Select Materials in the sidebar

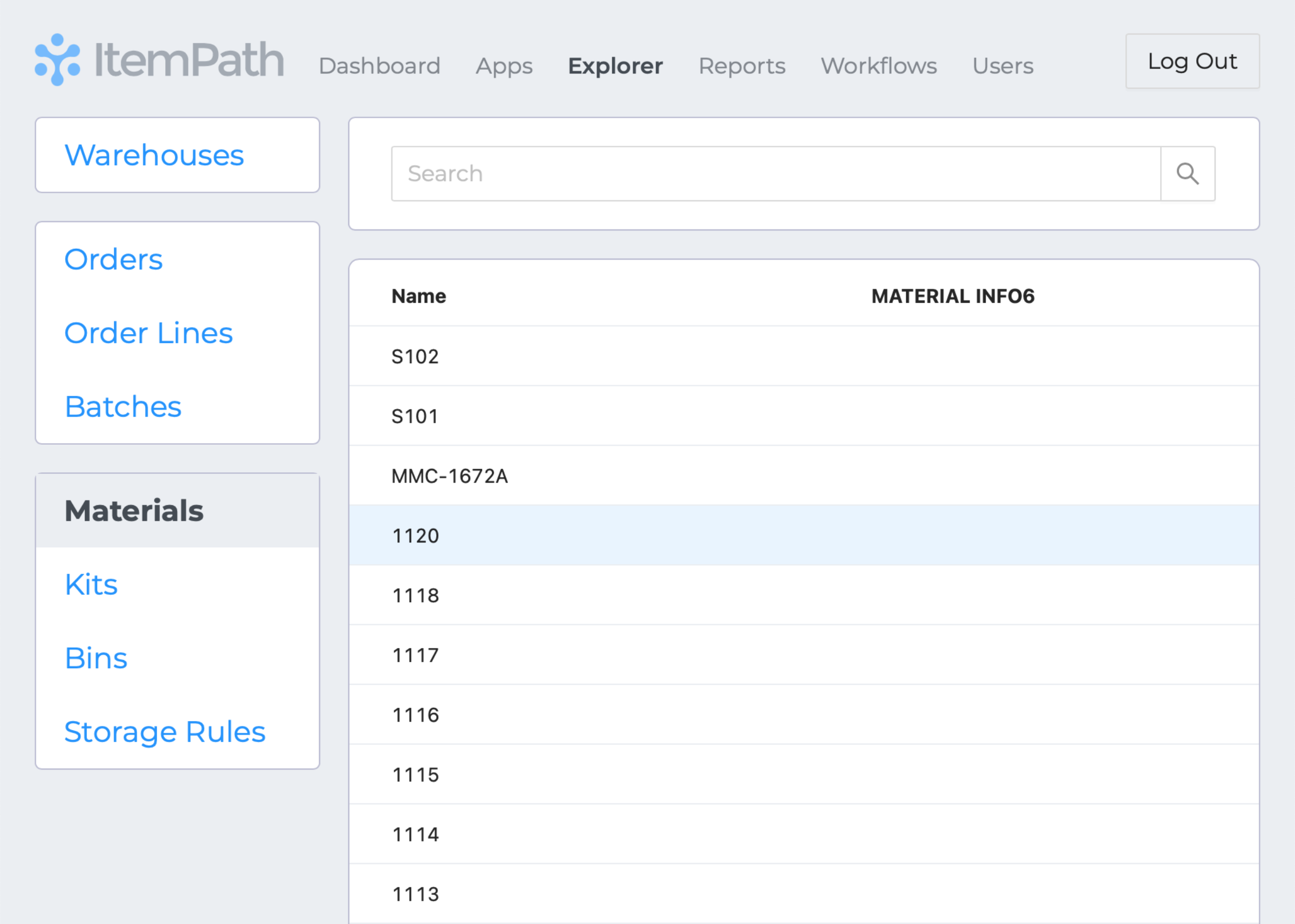pyautogui.click(x=178, y=511)
